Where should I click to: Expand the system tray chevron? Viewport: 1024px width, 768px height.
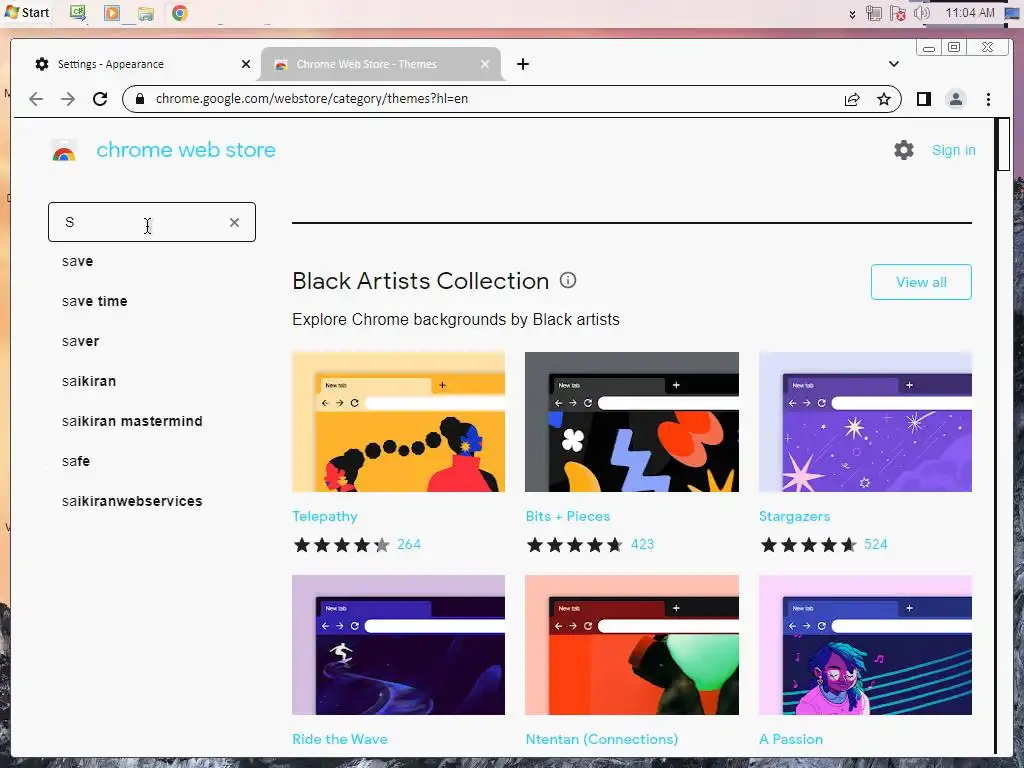pyautogui.click(x=852, y=14)
